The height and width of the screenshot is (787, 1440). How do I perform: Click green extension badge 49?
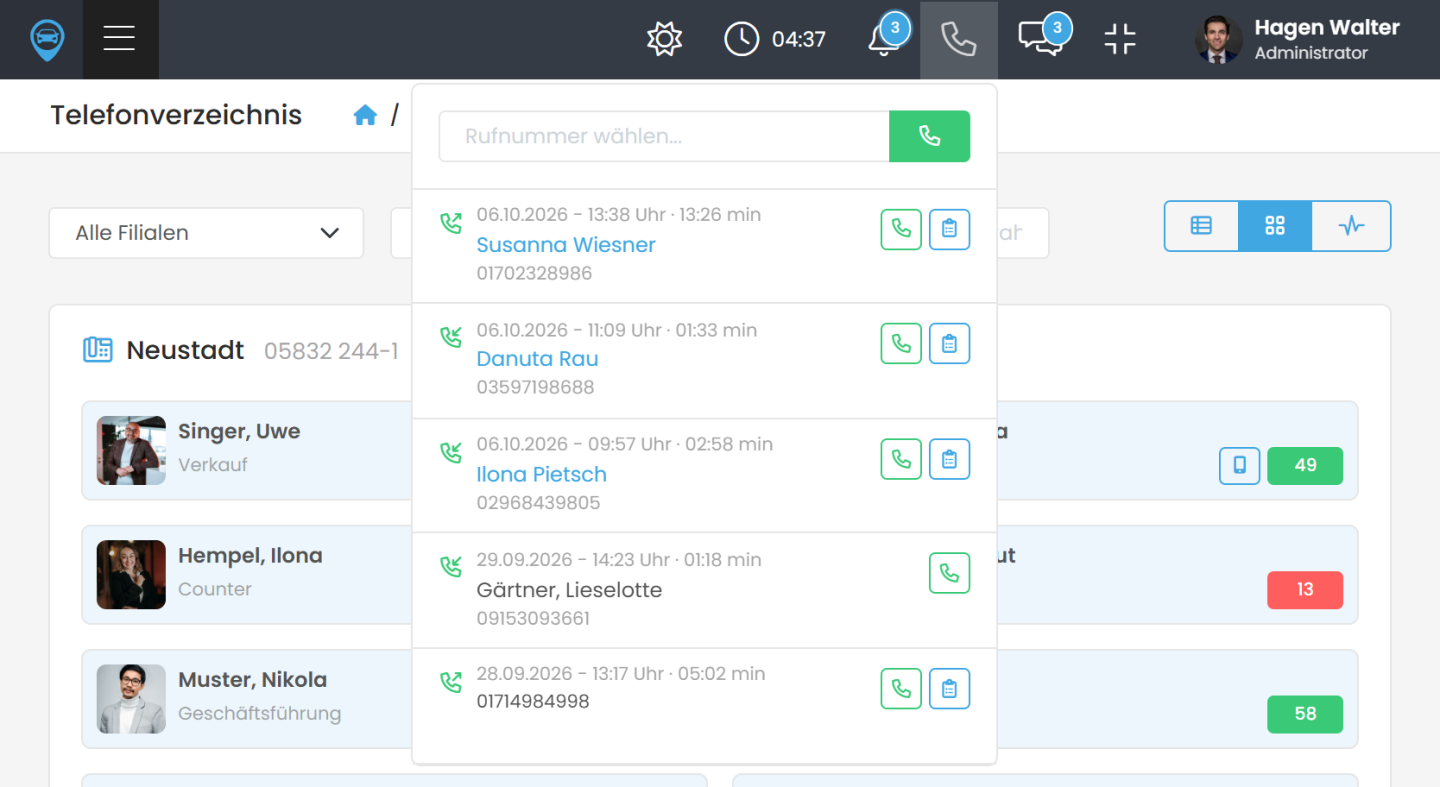point(1305,465)
